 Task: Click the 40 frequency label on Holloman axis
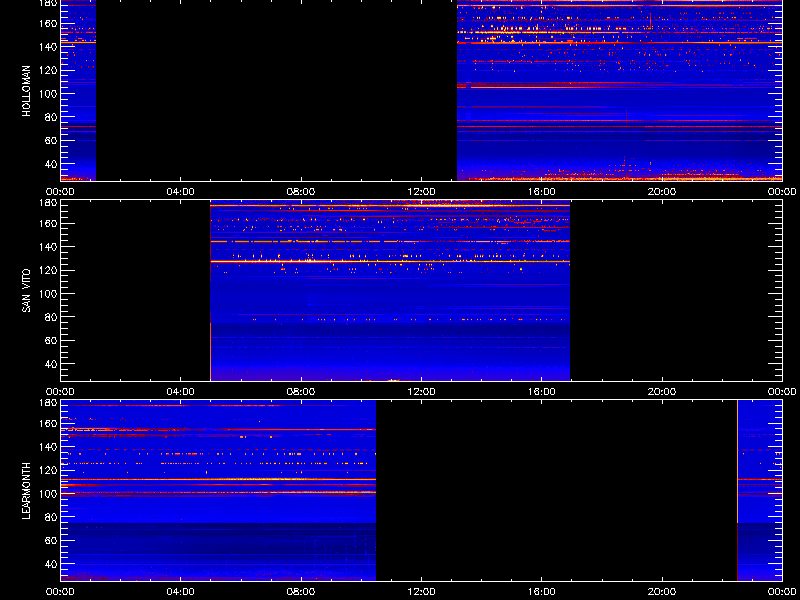[51, 164]
